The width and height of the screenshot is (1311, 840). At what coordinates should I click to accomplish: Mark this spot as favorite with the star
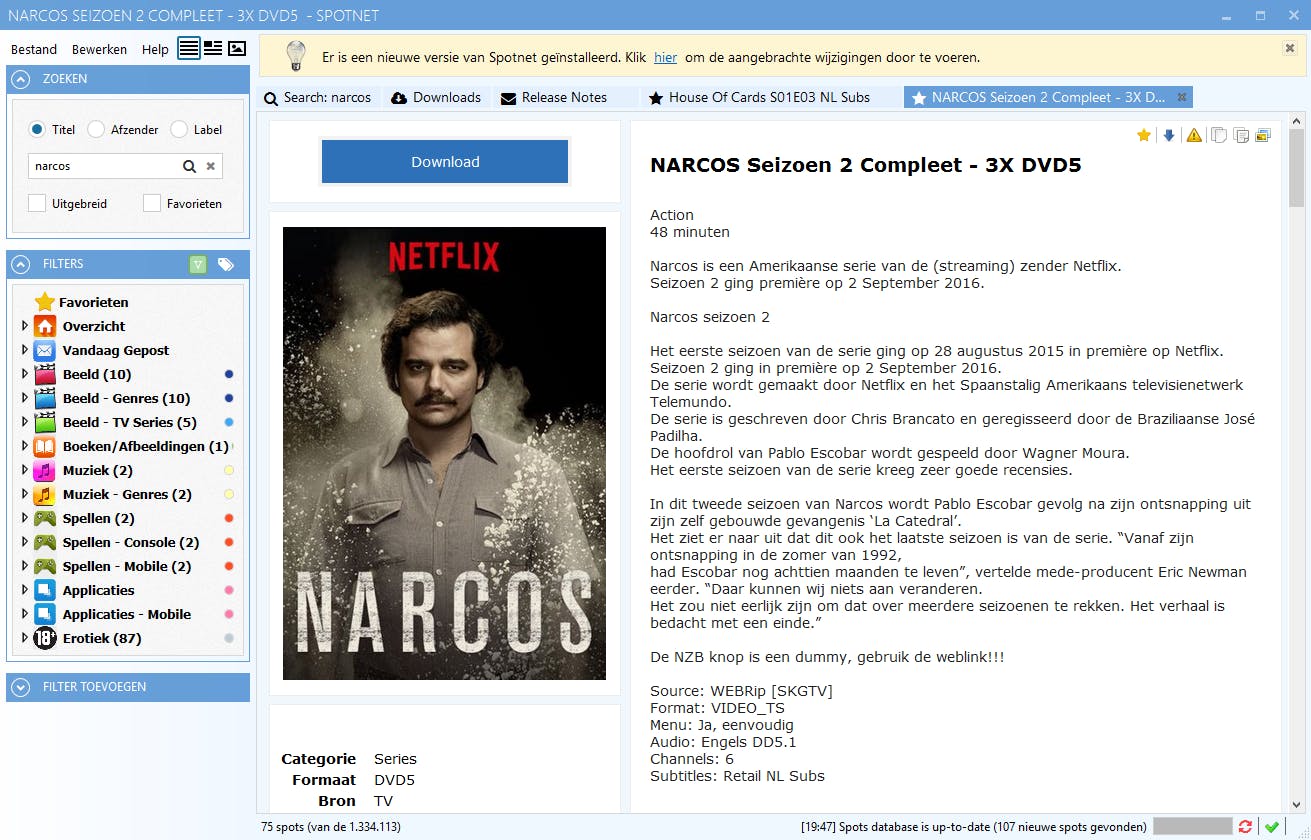(x=1144, y=135)
